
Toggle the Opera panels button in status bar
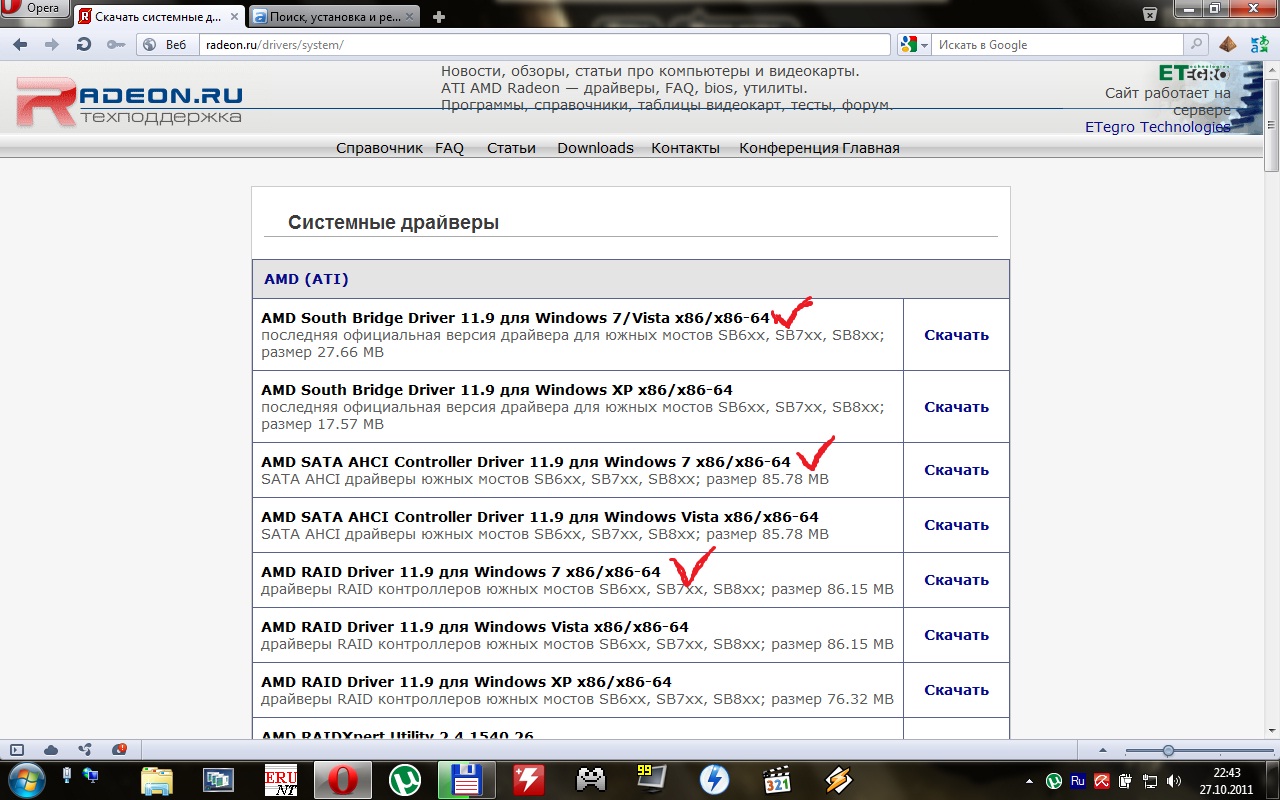point(16,750)
